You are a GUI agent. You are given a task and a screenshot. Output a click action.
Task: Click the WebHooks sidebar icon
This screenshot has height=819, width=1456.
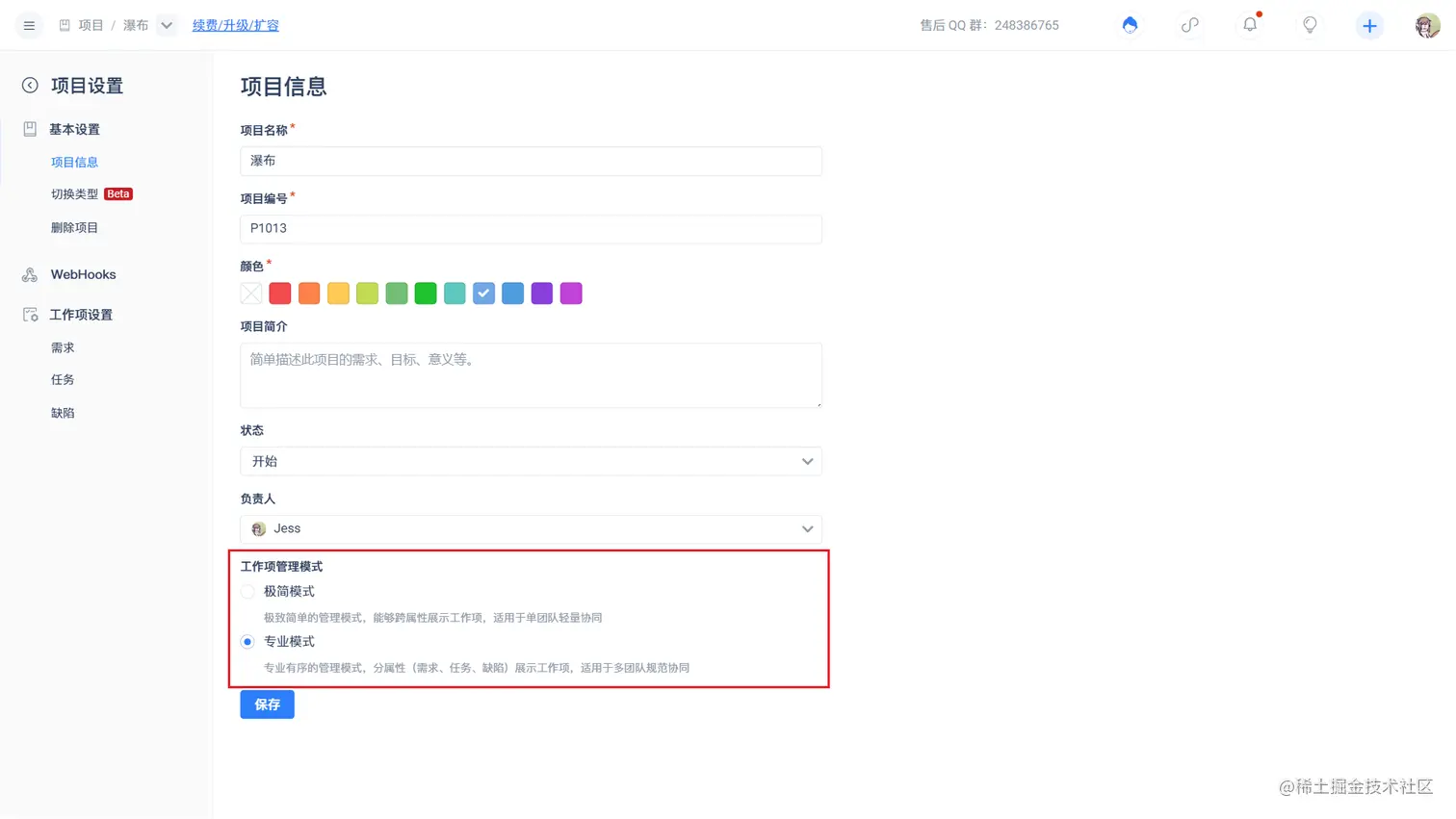(30, 274)
